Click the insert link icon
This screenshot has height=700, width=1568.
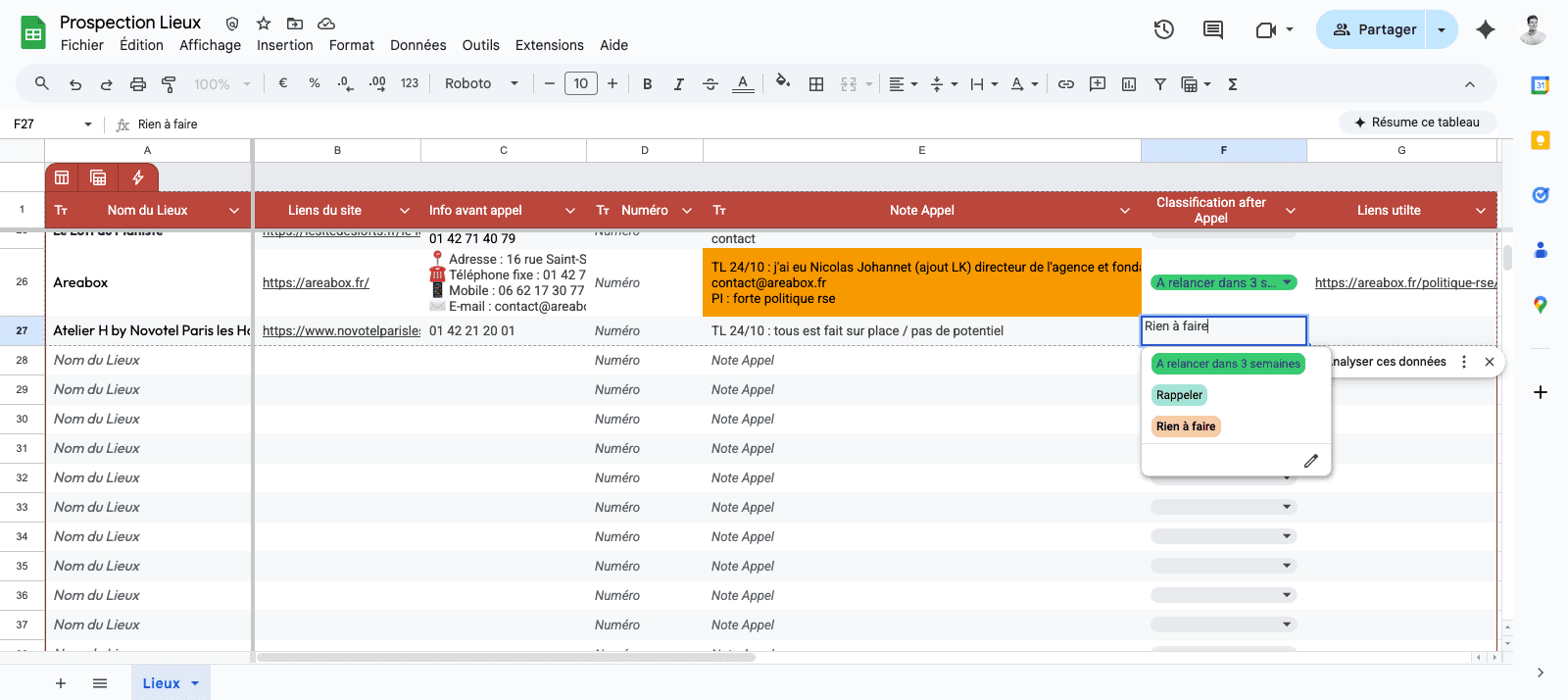[1066, 84]
